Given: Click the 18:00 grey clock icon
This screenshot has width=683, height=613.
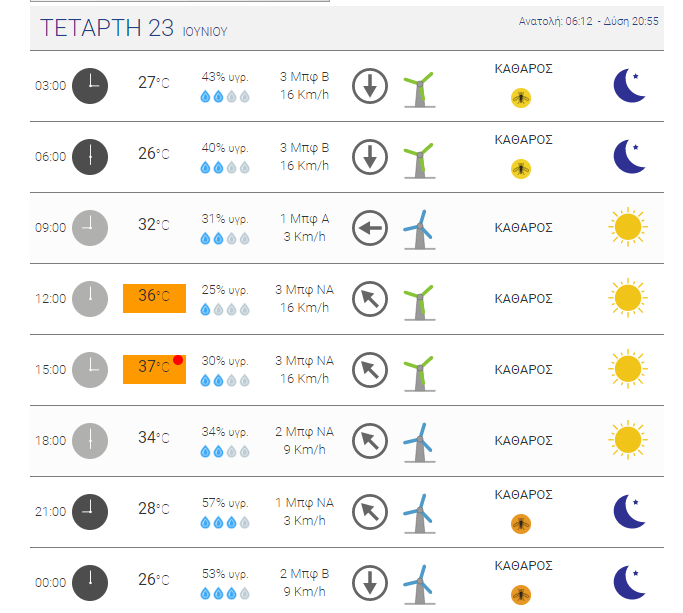Looking at the screenshot, I should coord(90,441).
